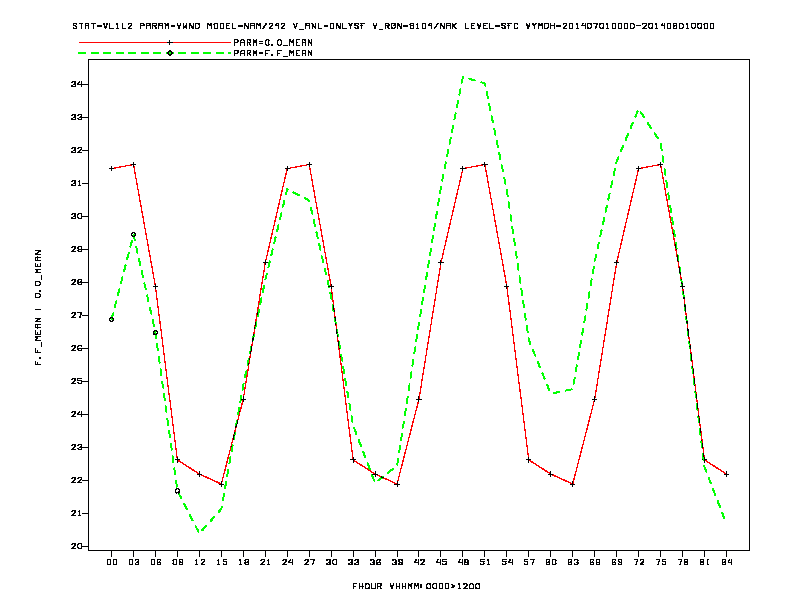Click the x-axis tick label 42
The width and height of the screenshot is (792, 612).
419,562
